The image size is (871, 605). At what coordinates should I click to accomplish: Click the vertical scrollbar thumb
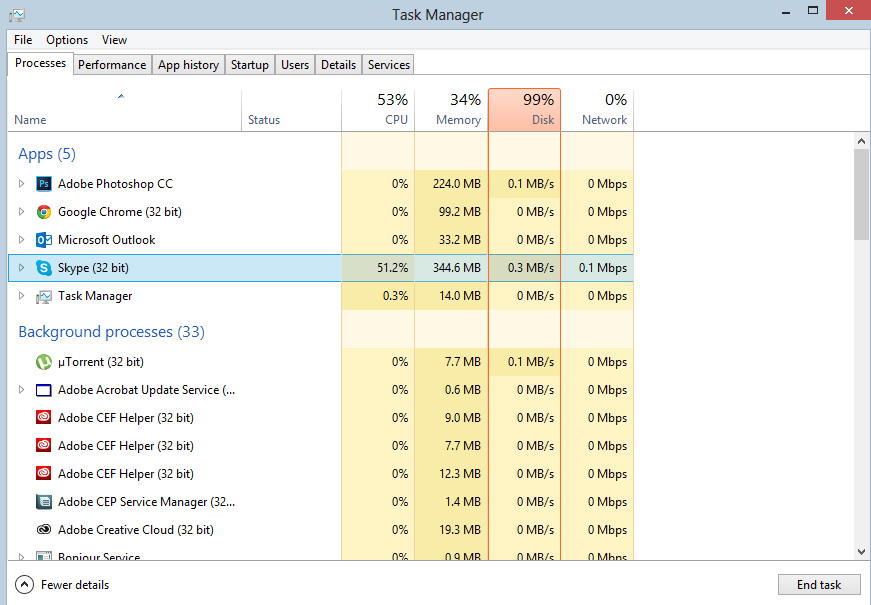[862, 195]
